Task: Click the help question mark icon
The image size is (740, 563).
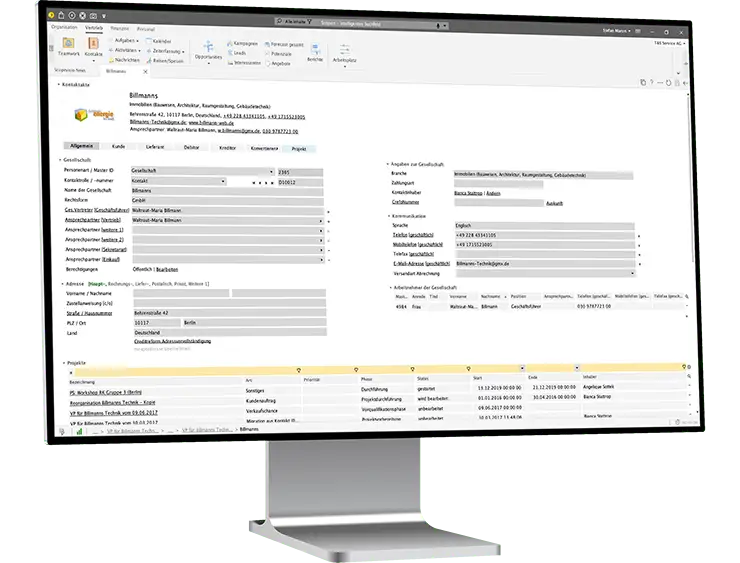Action: (652, 82)
